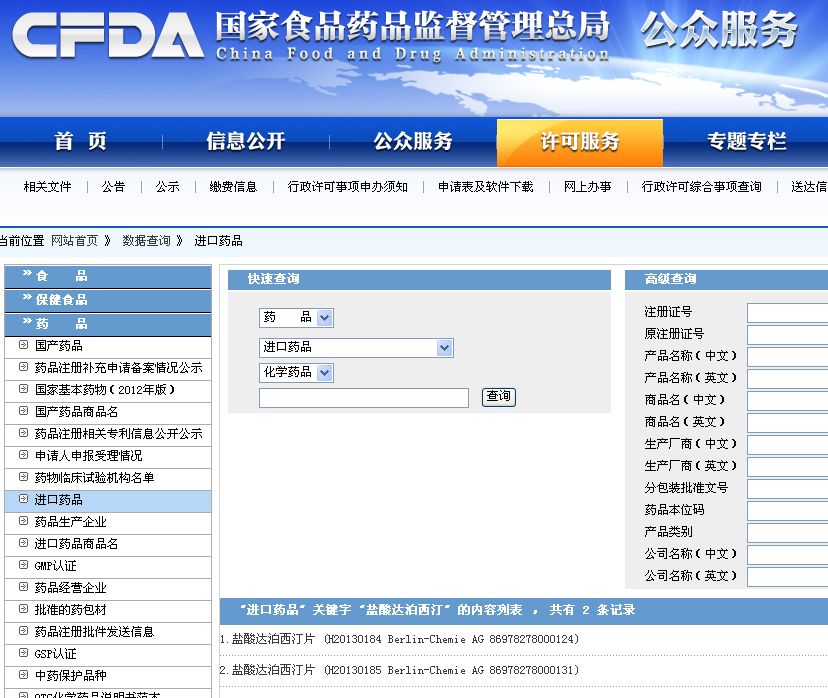Open first result 盐酸达泊西汀片 H20130184
Viewport: 828px width, 698px height.
[x=400, y=639]
